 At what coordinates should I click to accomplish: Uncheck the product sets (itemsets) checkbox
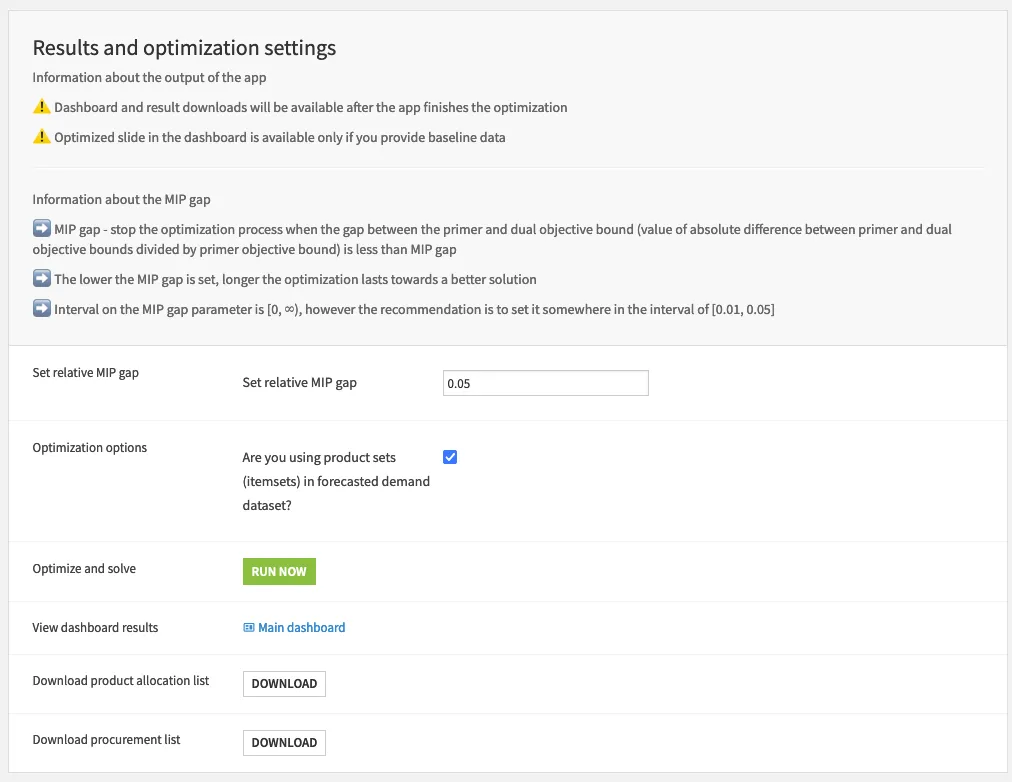[x=450, y=457]
